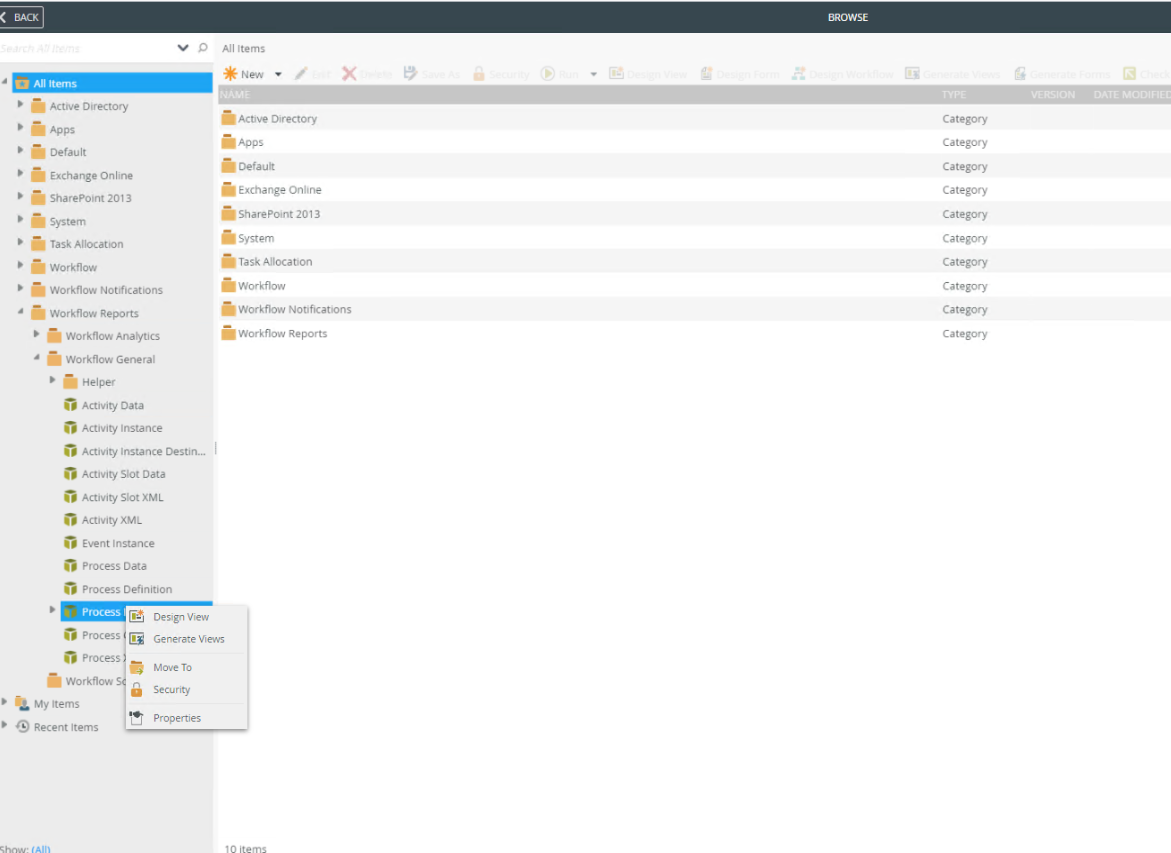
Task: Open the search options dropdown chevron
Action: pos(183,48)
